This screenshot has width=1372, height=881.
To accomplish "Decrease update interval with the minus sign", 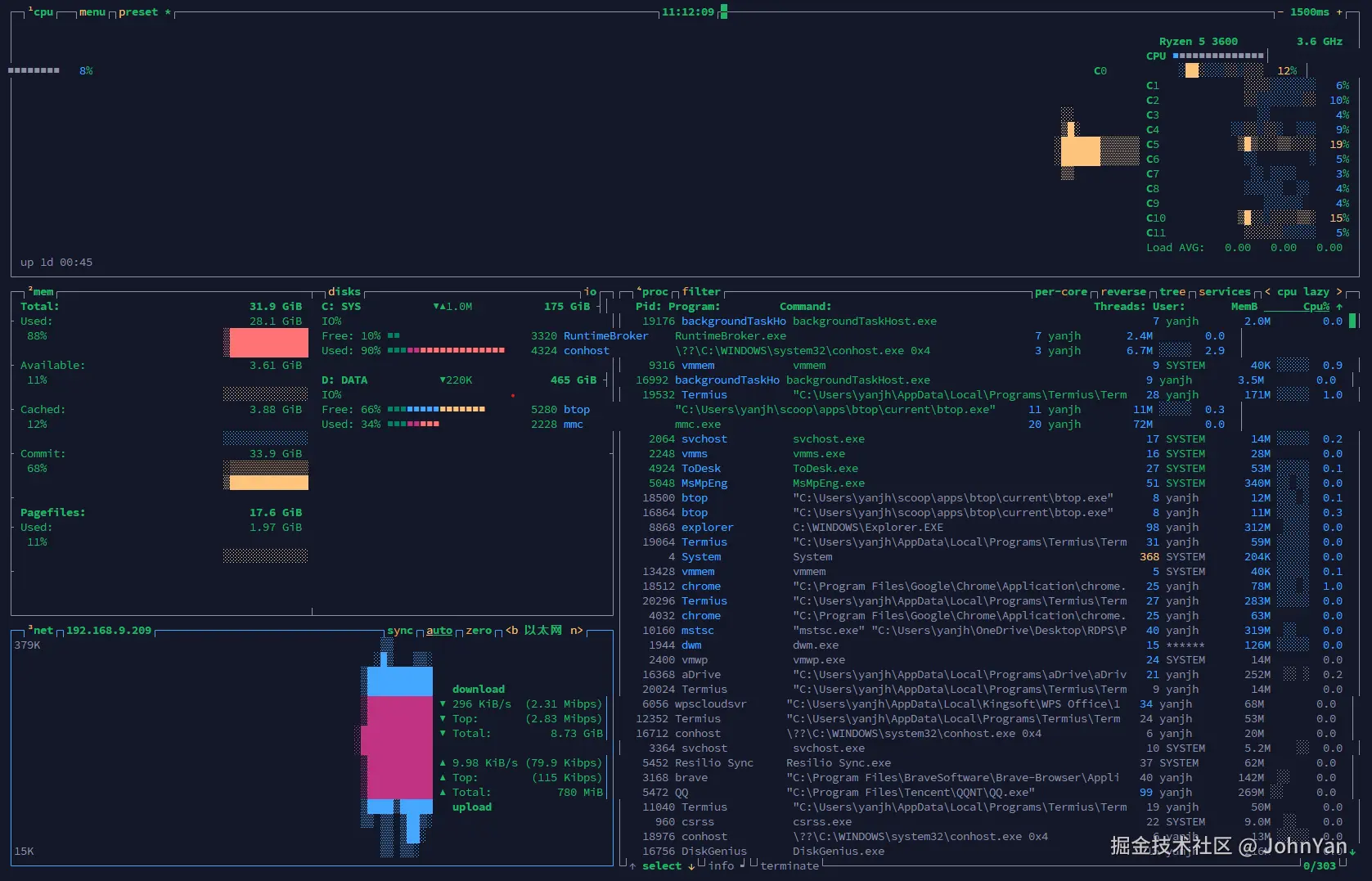I will (1280, 12).
